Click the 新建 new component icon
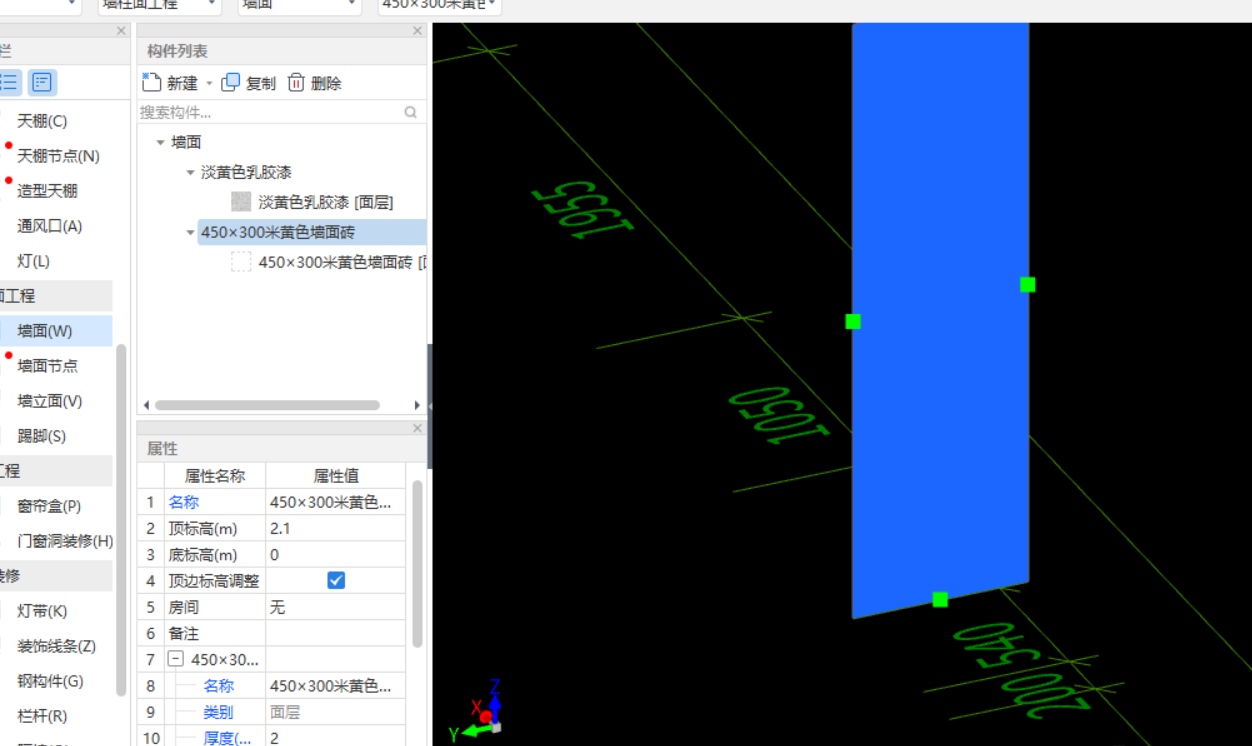 point(152,83)
